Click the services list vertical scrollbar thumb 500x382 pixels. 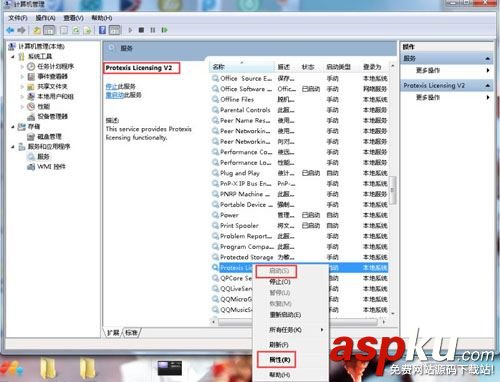[392, 190]
